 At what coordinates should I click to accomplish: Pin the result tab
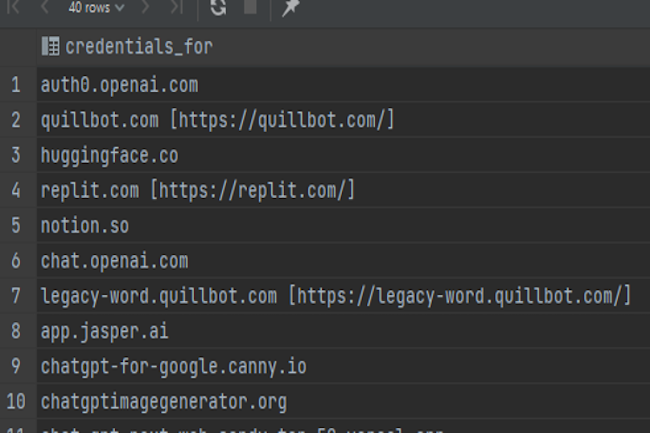290,8
